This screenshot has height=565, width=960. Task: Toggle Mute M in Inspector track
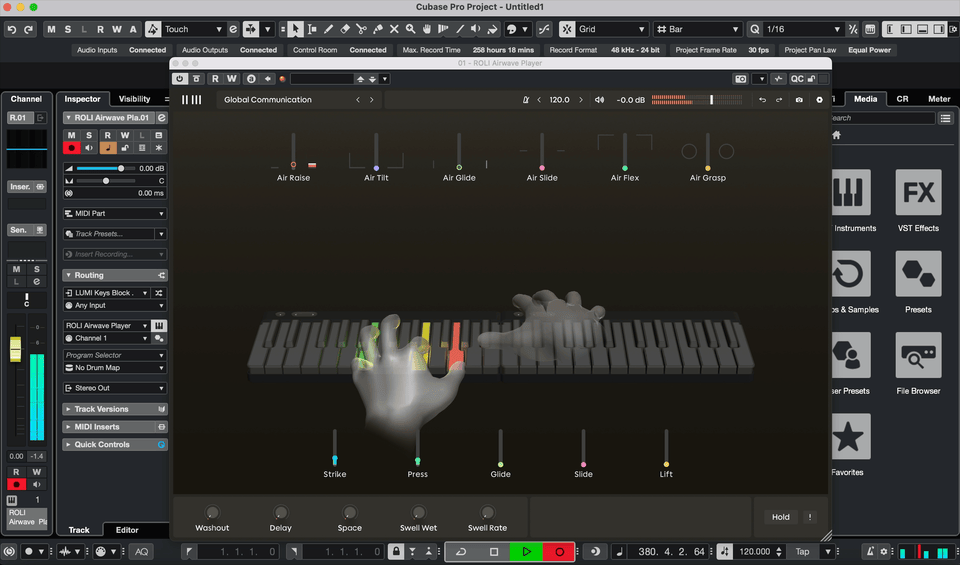pyautogui.click(x=72, y=135)
